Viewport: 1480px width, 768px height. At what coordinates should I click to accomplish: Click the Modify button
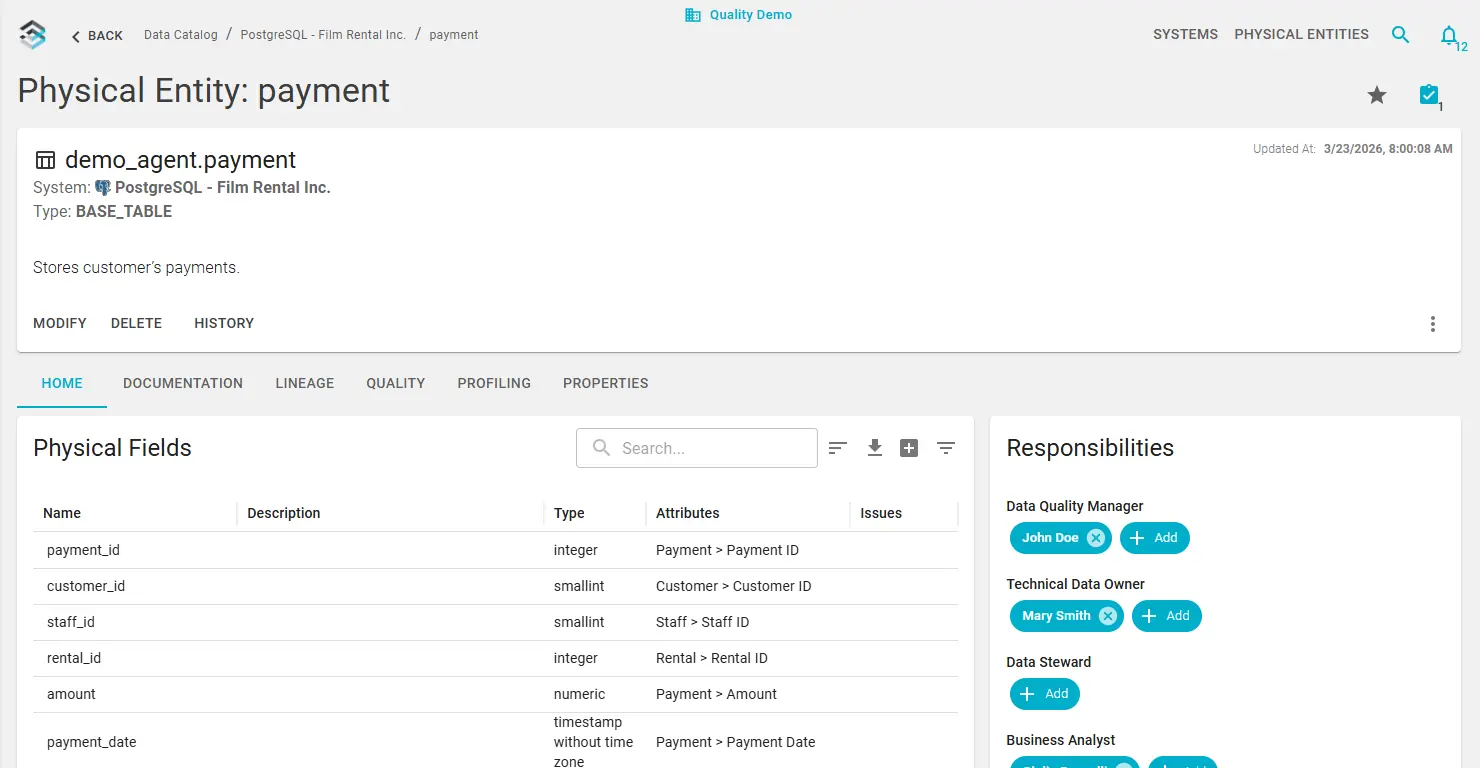pyautogui.click(x=60, y=323)
